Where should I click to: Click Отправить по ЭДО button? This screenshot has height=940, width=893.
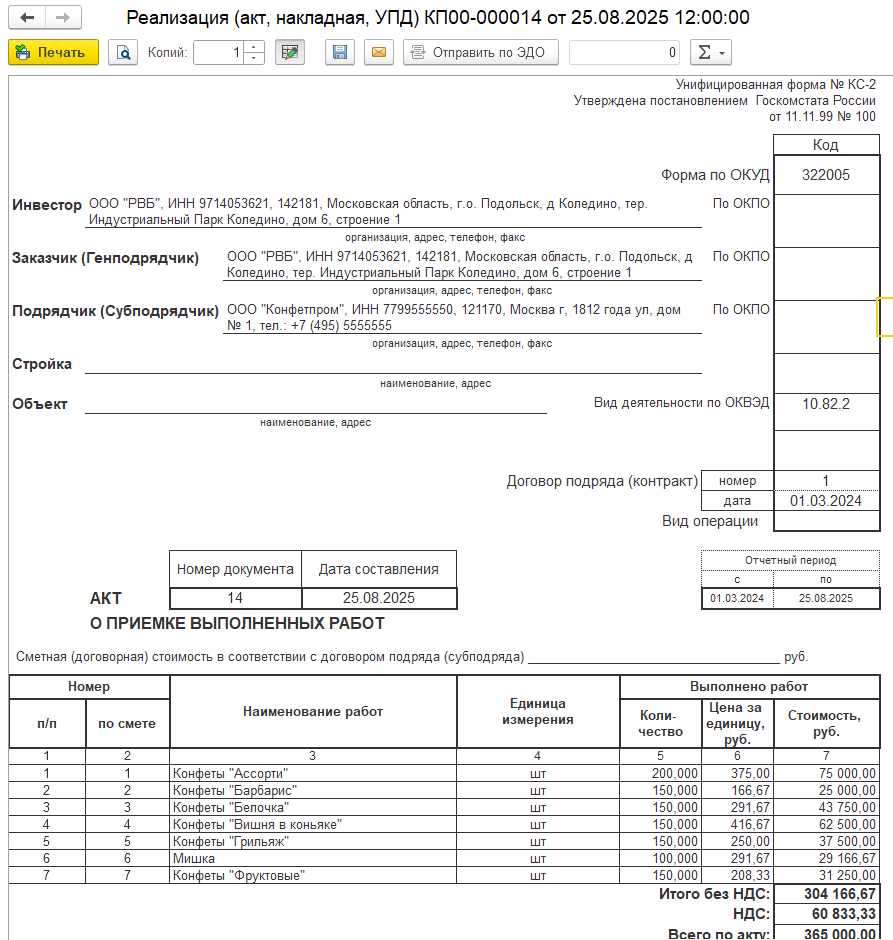[481, 52]
